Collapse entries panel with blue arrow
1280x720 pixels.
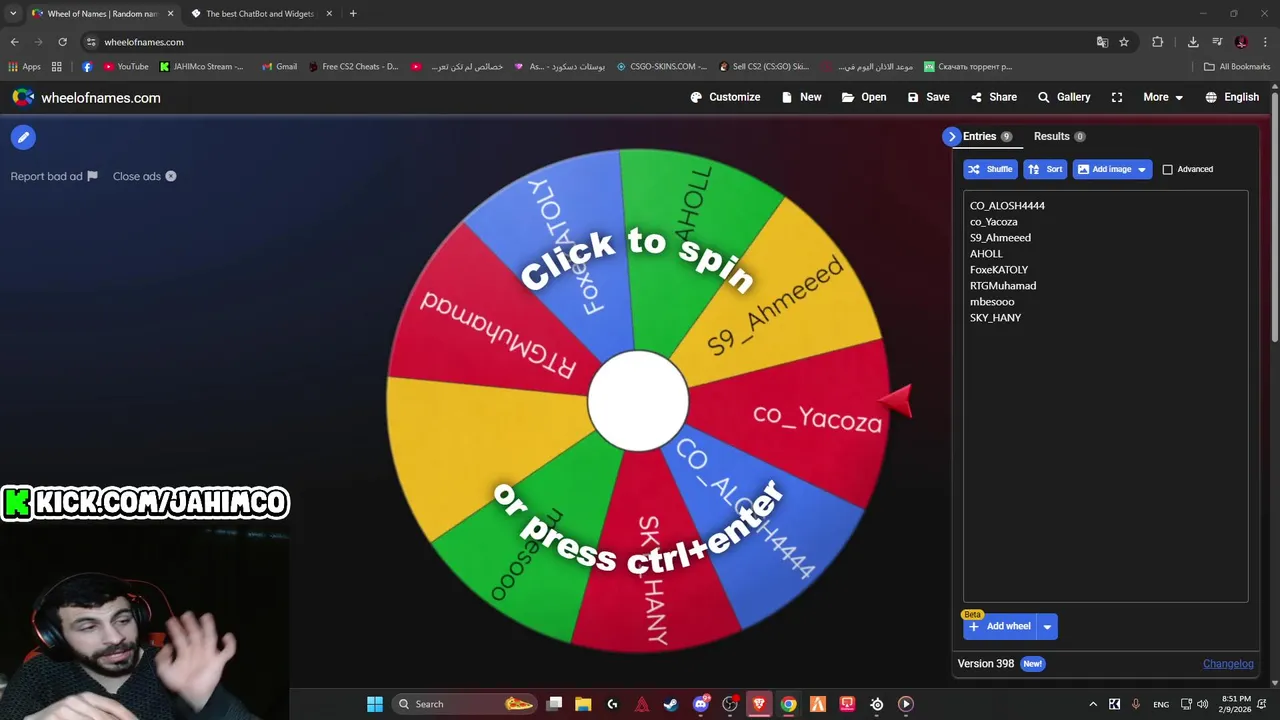tap(951, 136)
